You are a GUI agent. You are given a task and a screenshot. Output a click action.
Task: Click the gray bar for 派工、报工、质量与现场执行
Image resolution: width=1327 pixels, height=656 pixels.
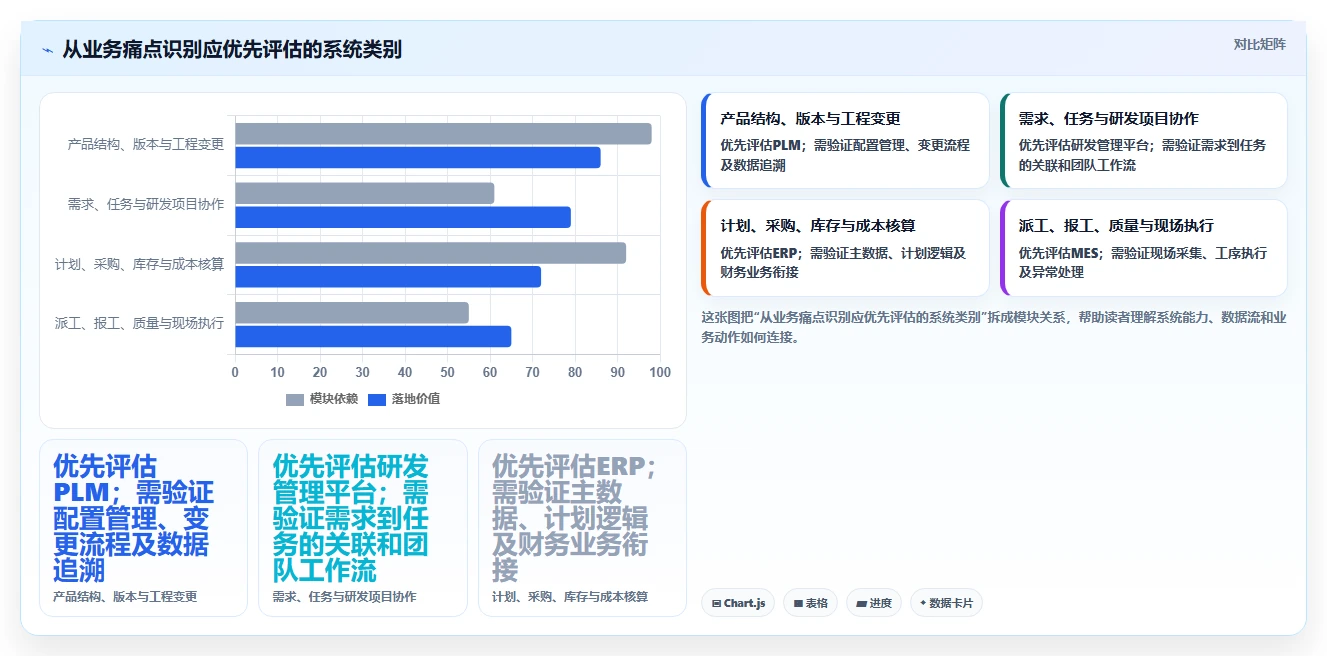click(x=352, y=313)
